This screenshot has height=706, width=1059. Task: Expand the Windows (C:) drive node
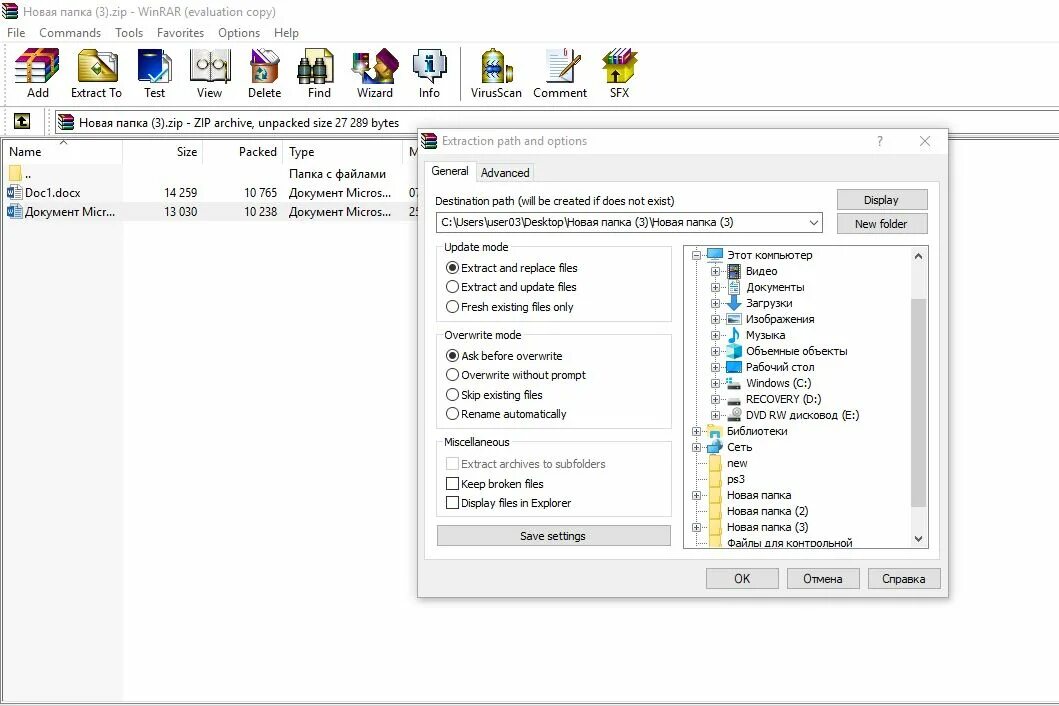coord(715,383)
